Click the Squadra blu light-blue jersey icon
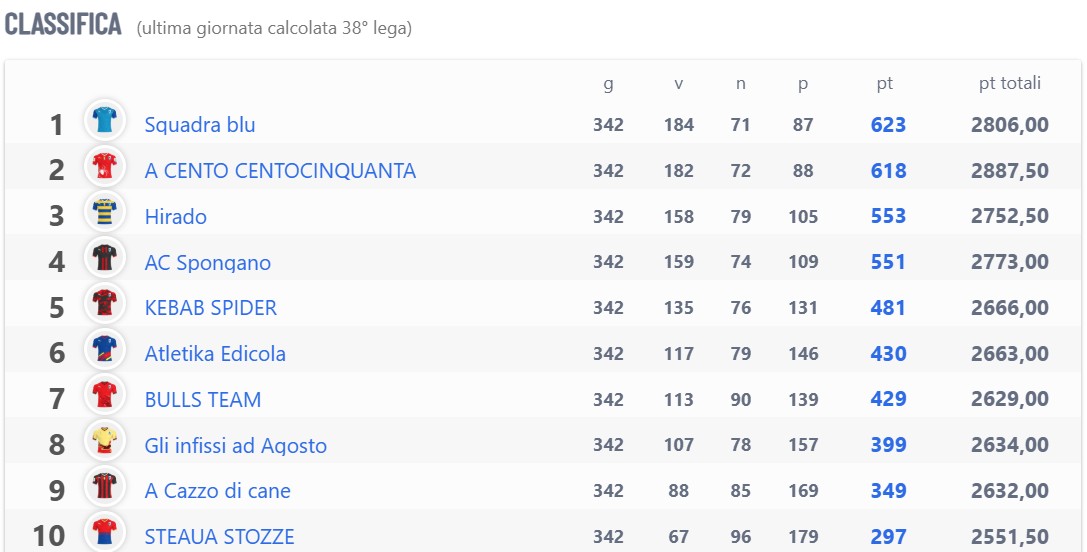1087x552 pixels. tap(105, 120)
